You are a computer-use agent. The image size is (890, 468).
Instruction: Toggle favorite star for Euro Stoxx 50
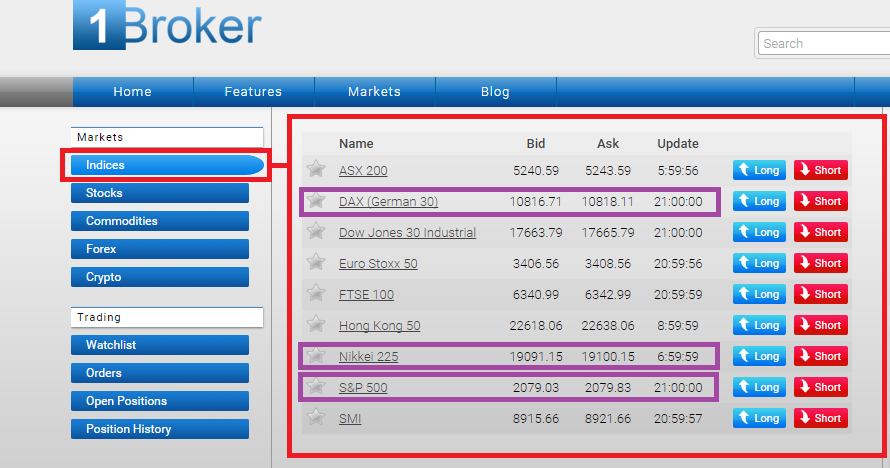point(316,262)
